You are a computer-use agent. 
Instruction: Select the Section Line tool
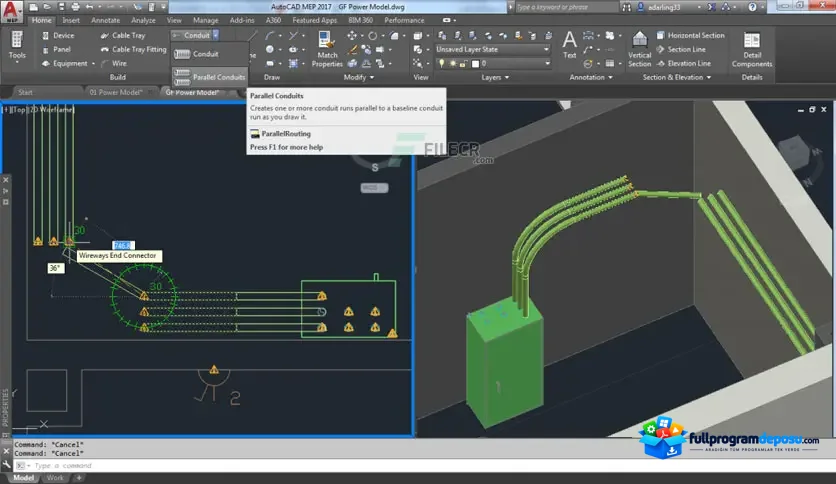[681, 49]
